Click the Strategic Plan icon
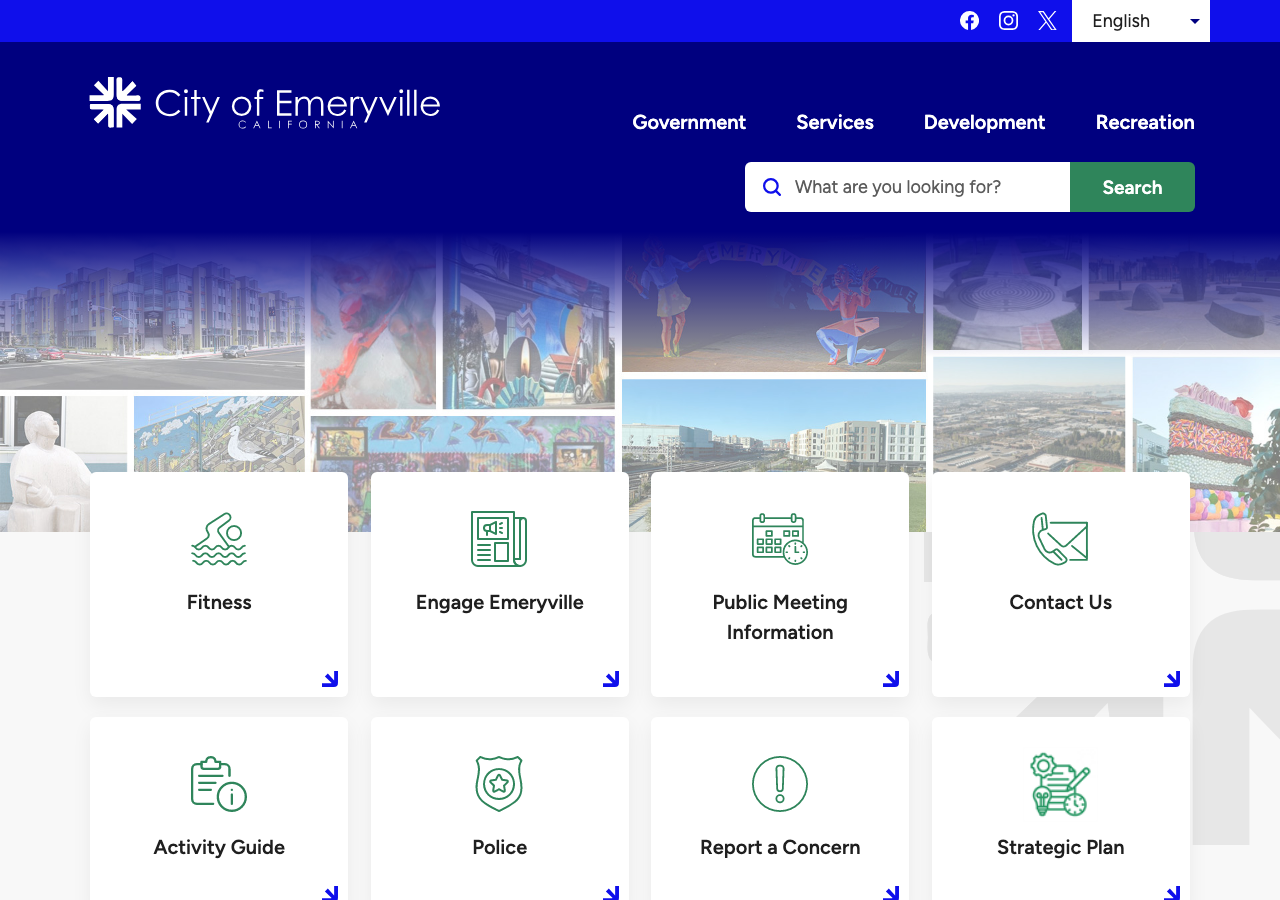The width and height of the screenshot is (1280, 900). pyautogui.click(x=1060, y=785)
